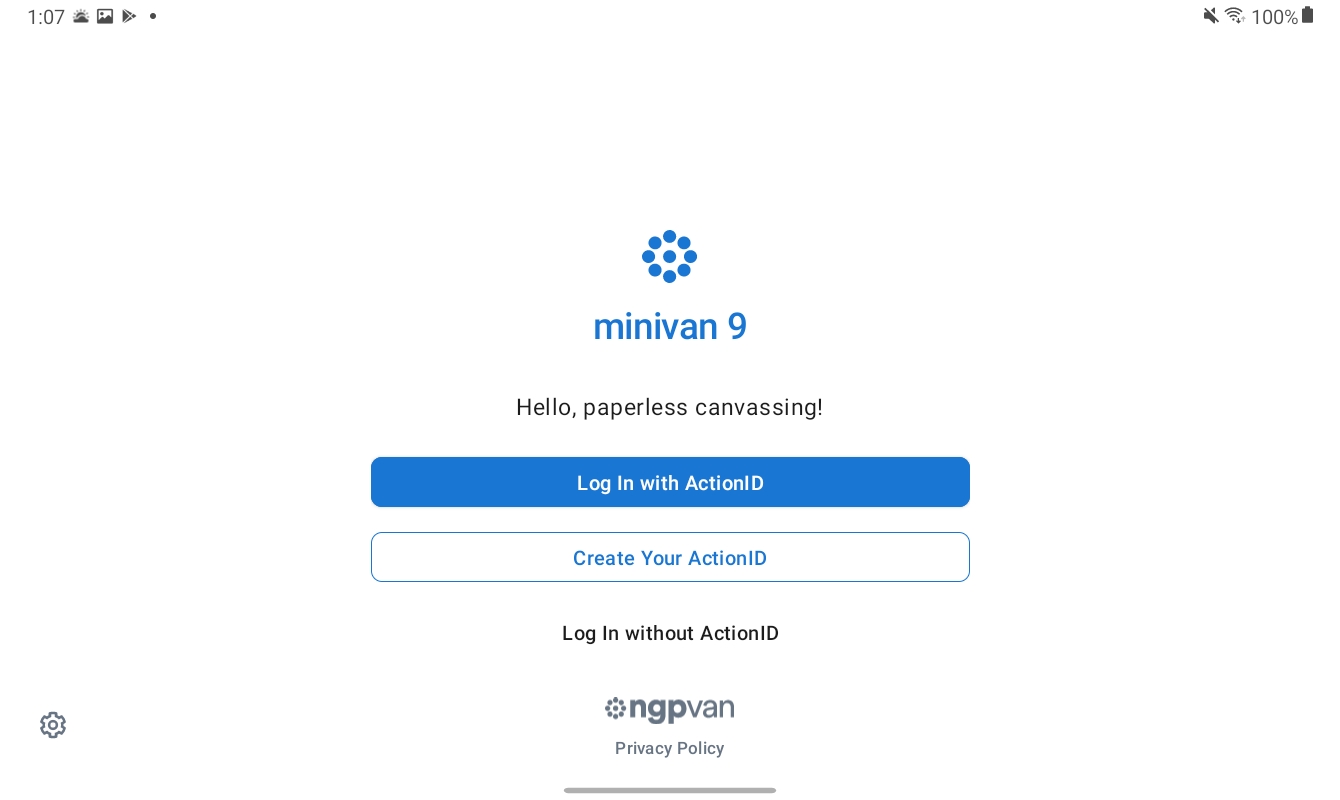The width and height of the screenshot is (1340, 800).
Task: Tap the Wi-Fi signal status icon
Action: coord(1235,16)
